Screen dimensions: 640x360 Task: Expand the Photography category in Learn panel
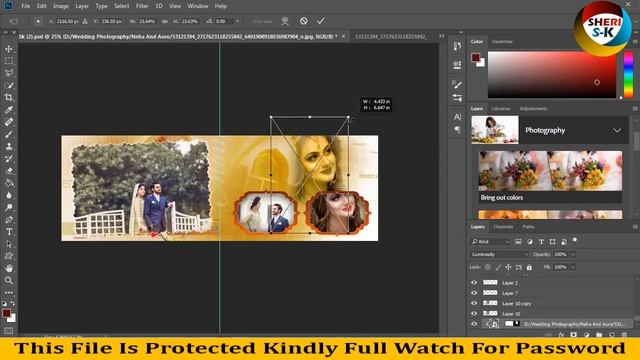coord(617,130)
